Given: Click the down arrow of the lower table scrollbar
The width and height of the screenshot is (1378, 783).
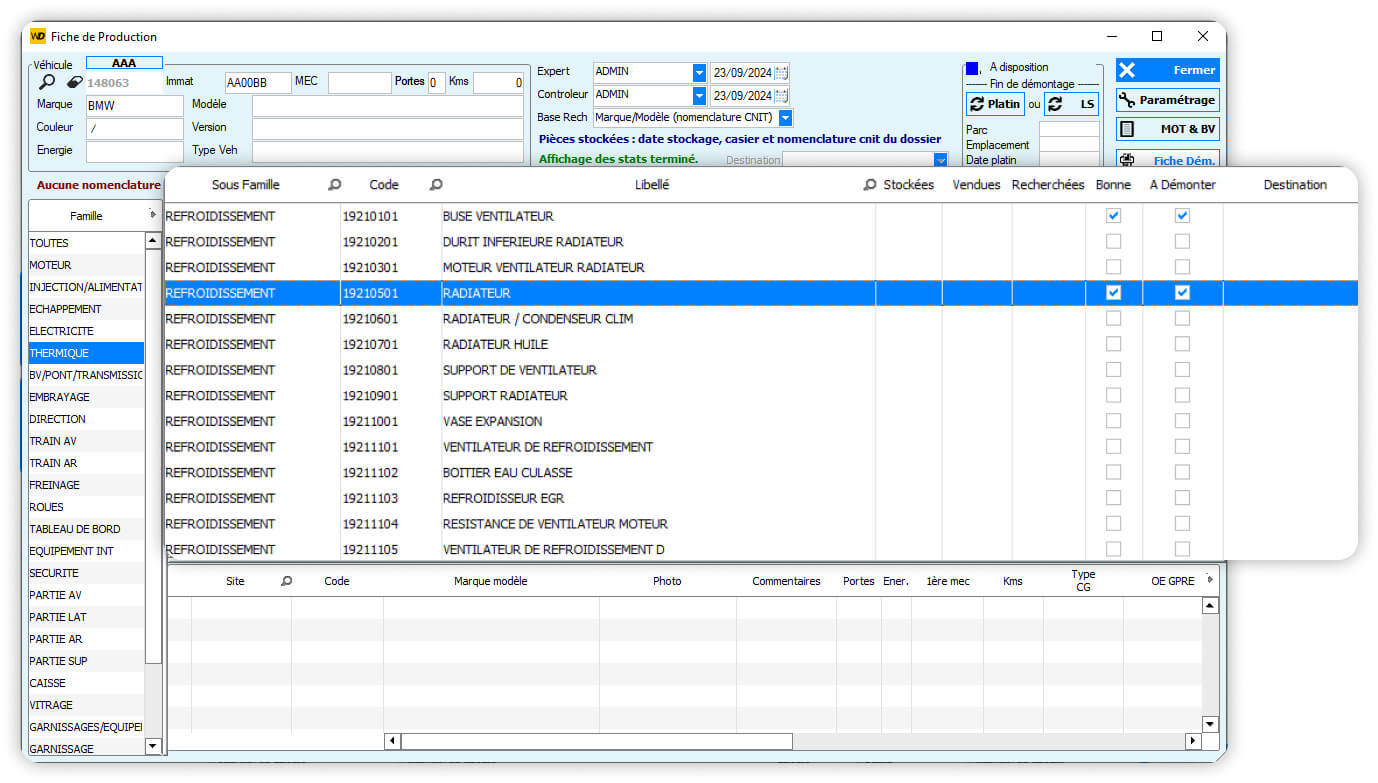Looking at the screenshot, I should (x=1210, y=724).
